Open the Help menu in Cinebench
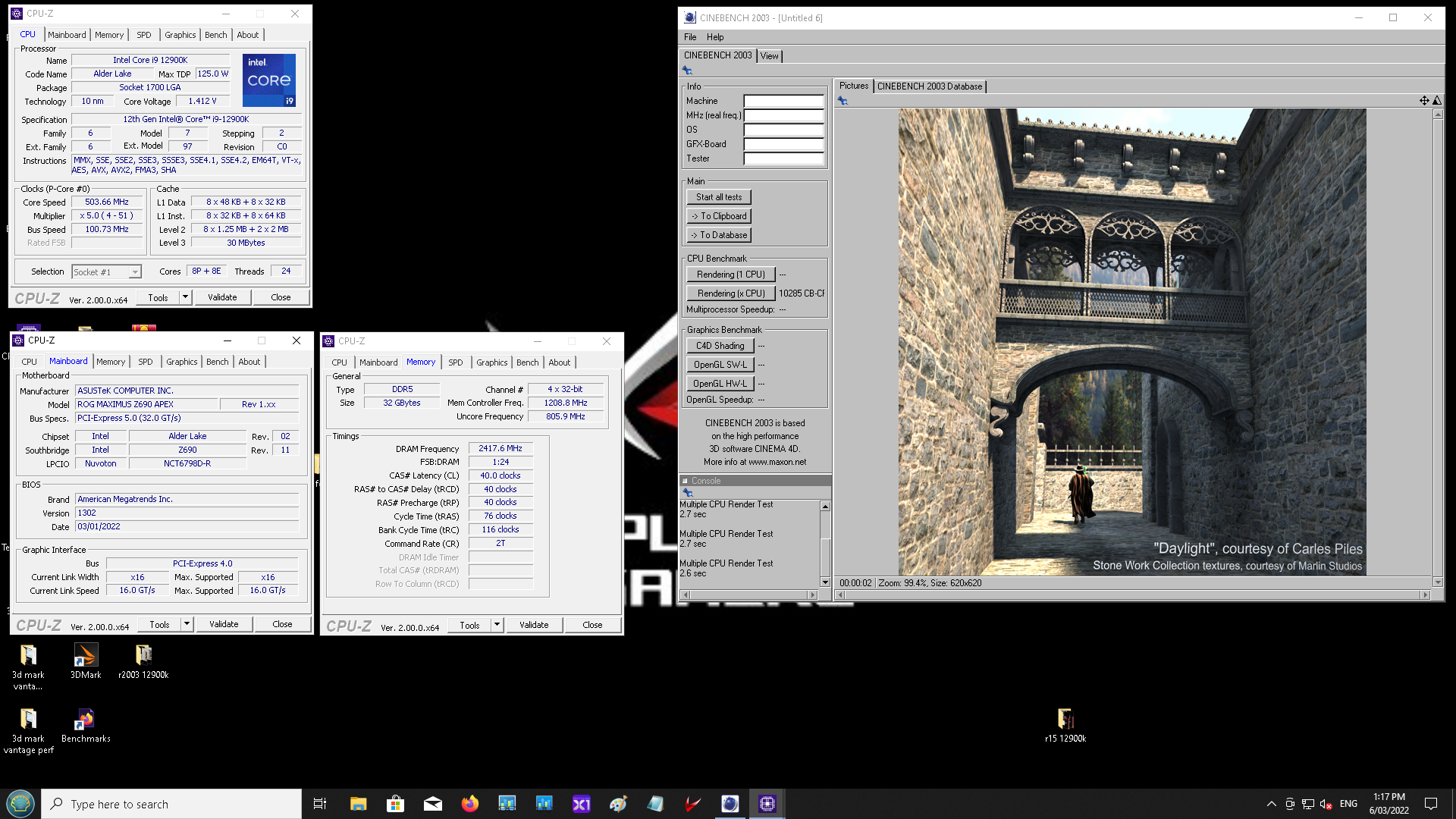 tap(715, 37)
